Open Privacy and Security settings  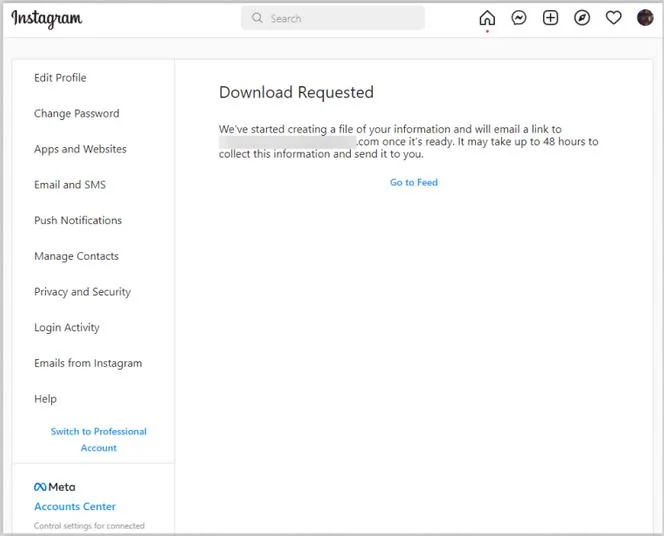click(x=83, y=292)
